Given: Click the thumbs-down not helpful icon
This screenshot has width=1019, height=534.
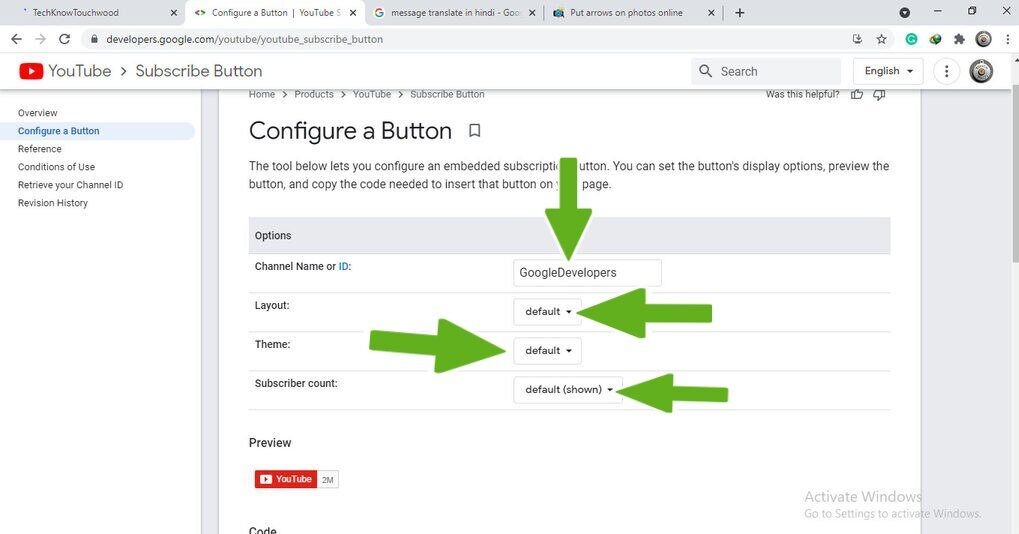Looking at the screenshot, I should tap(879, 95).
